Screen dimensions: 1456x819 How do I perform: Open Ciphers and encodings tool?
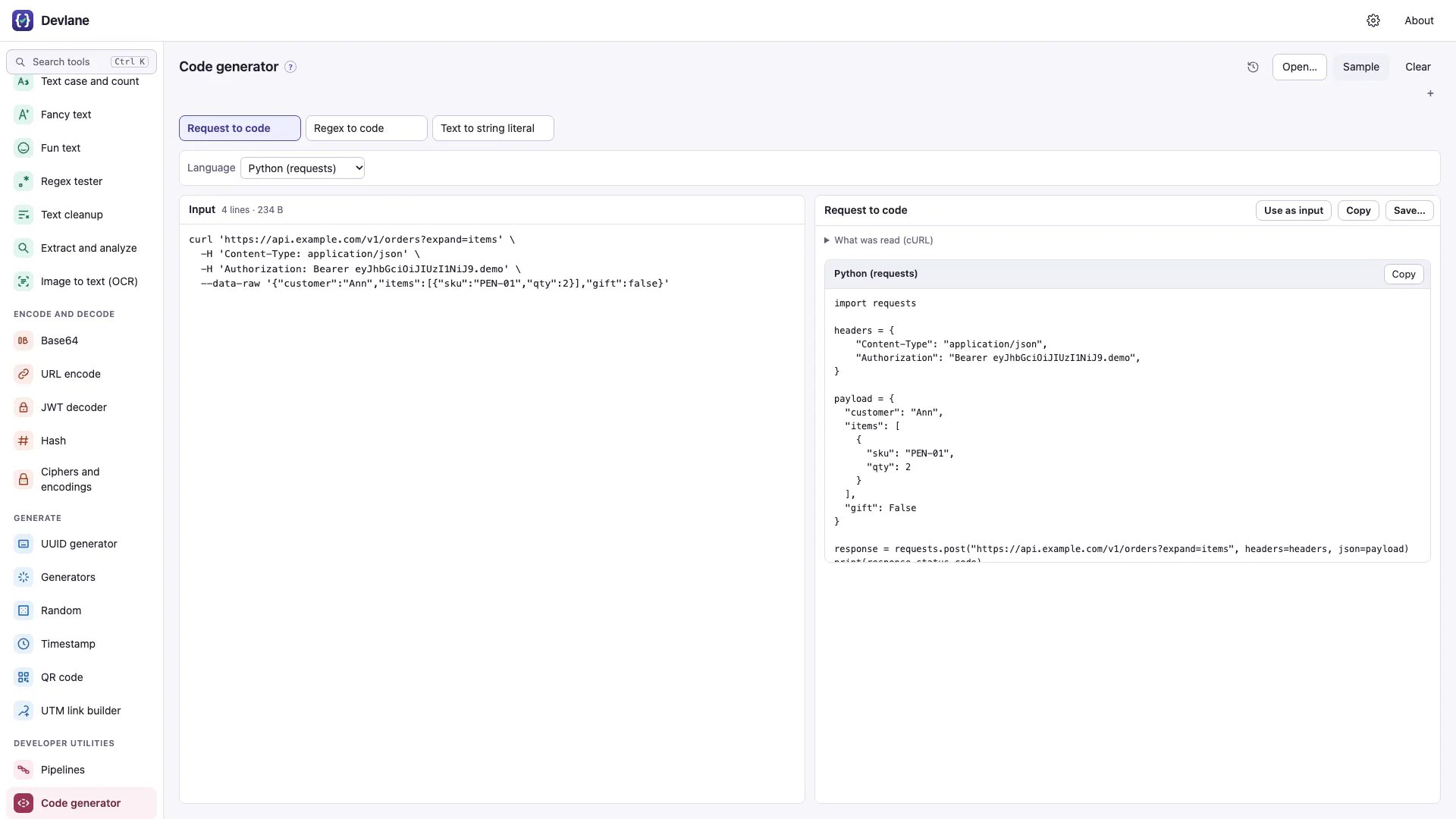[81, 479]
